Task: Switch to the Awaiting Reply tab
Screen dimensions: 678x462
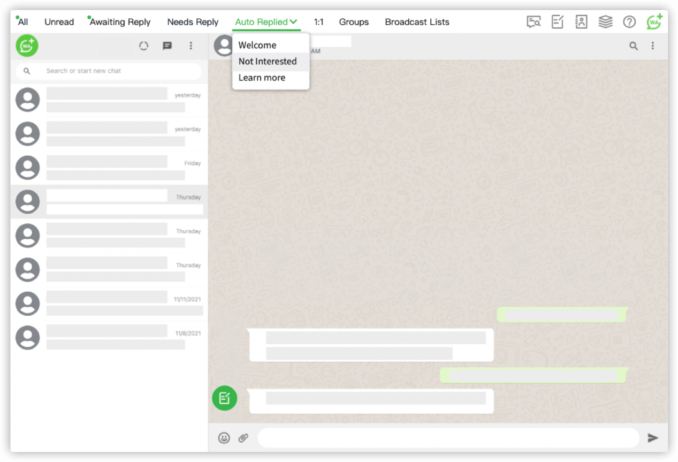Action: [x=118, y=22]
